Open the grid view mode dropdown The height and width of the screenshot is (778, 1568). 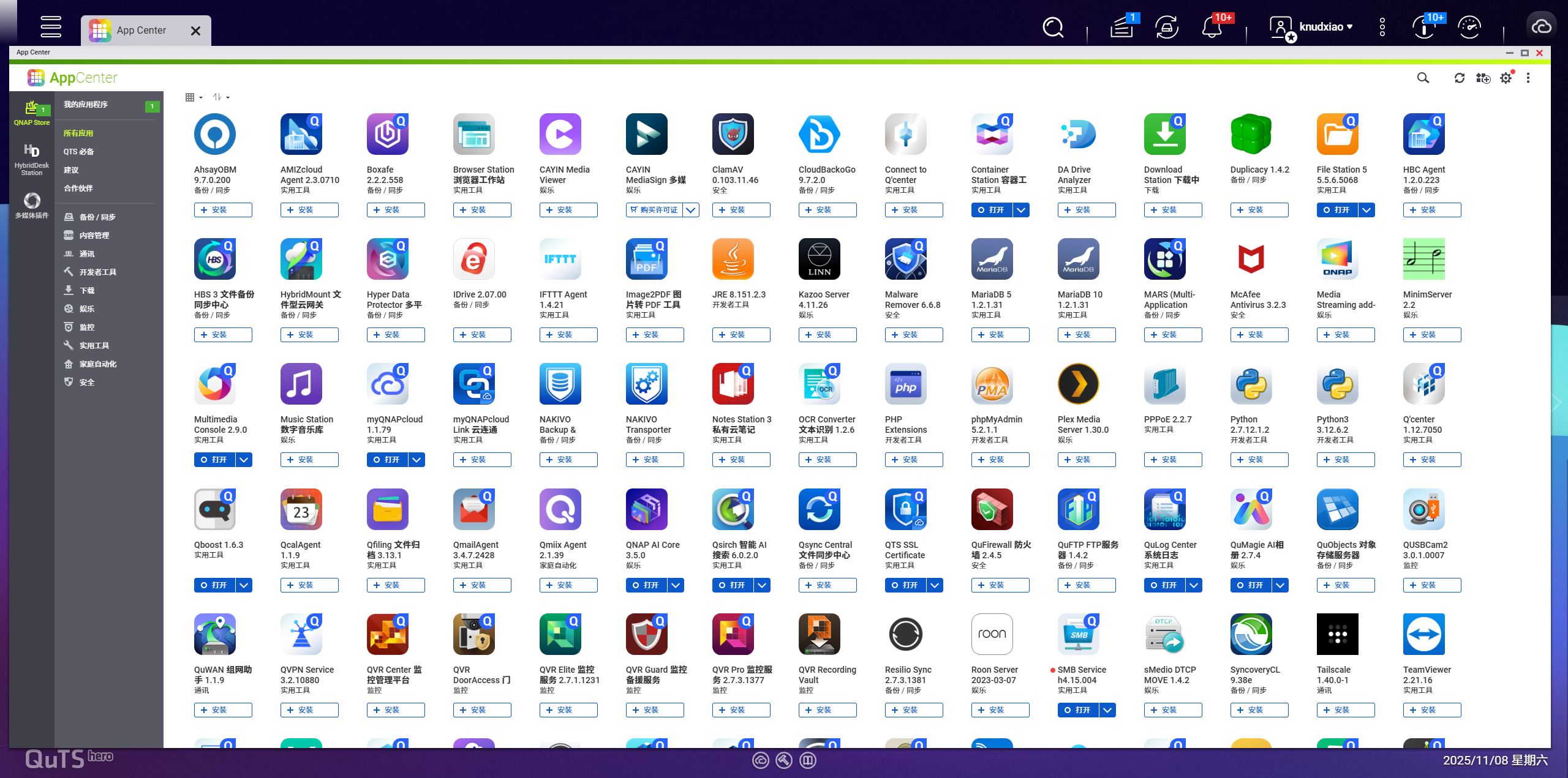[x=194, y=97]
